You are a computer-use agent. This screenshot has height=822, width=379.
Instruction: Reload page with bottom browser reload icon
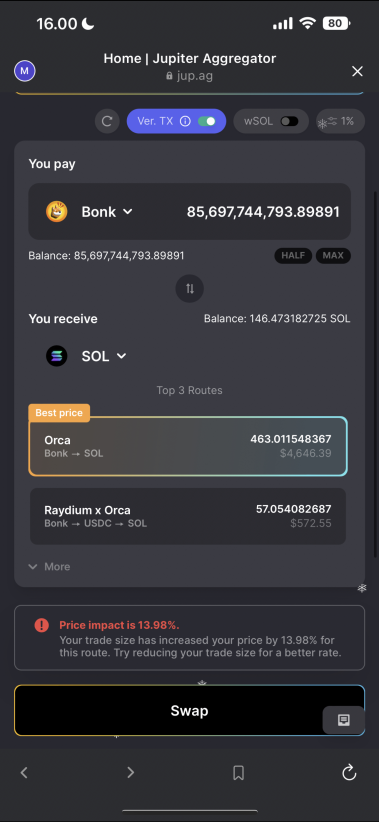[349, 772]
